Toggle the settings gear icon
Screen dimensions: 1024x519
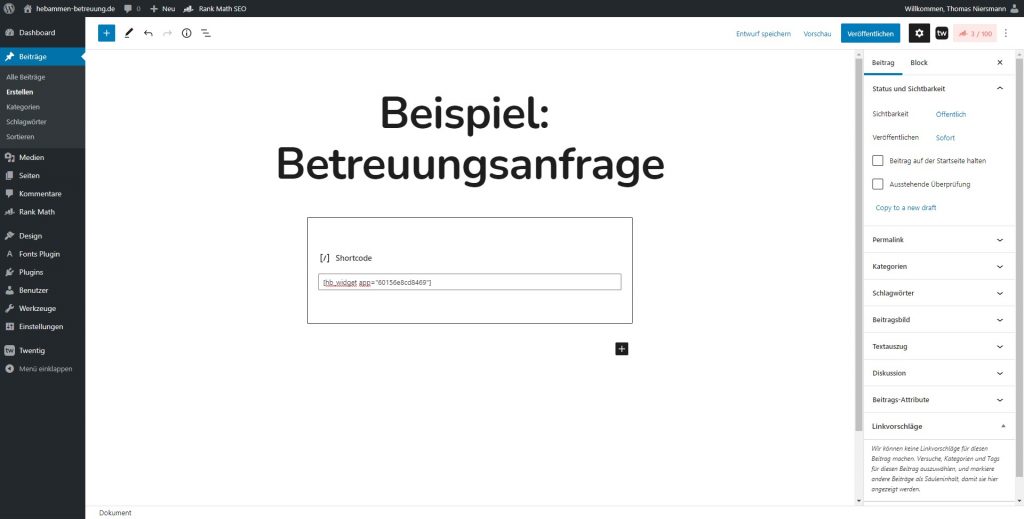pyautogui.click(x=919, y=33)
